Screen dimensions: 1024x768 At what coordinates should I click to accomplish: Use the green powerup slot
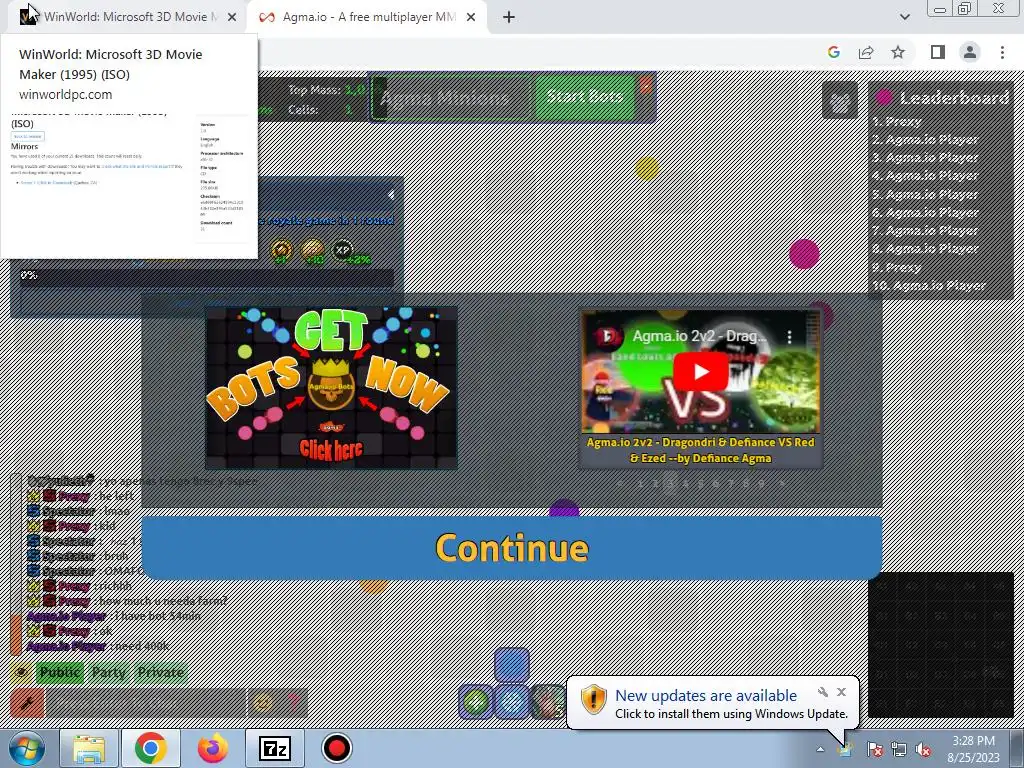point(476,702)
